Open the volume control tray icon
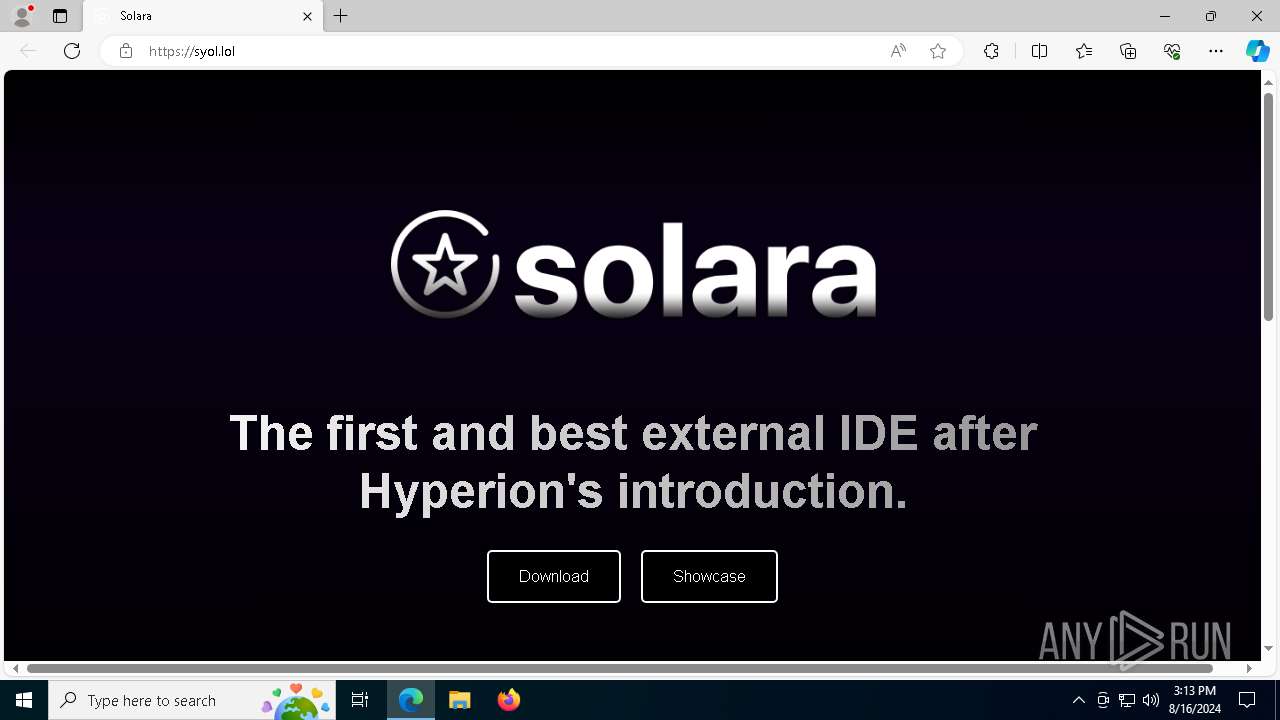Image resolution: width=1280 pixels, height=720 pixels. tap(1151, 700)
